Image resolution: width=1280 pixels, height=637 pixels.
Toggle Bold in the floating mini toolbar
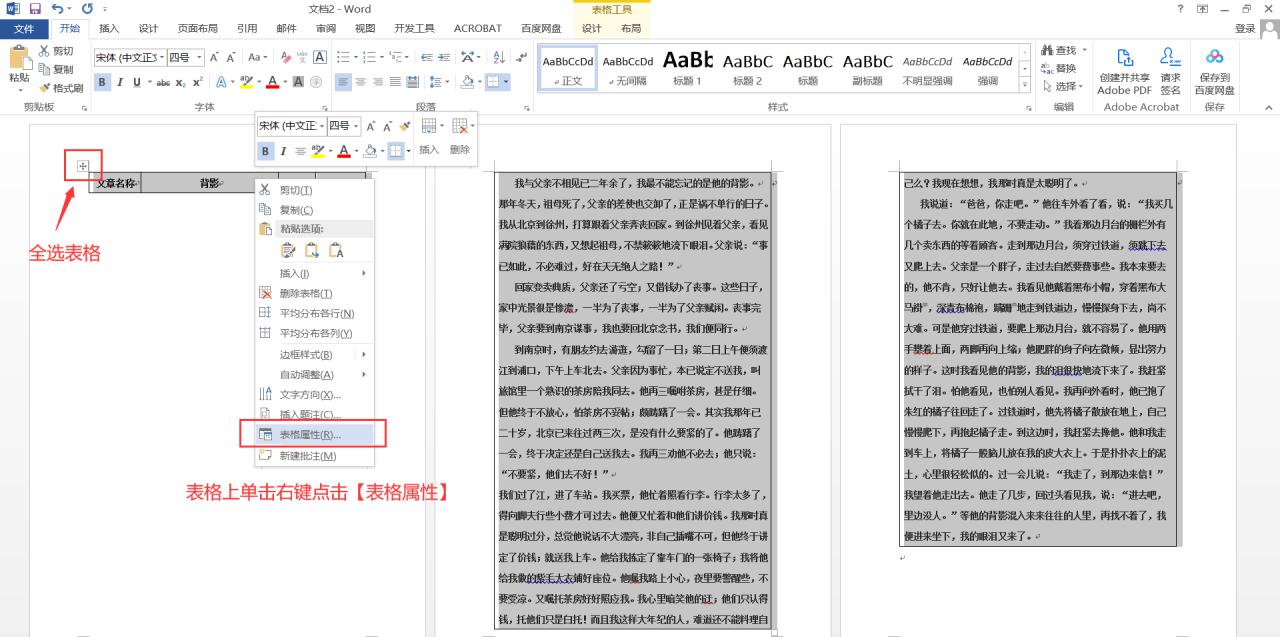[266, 151]
